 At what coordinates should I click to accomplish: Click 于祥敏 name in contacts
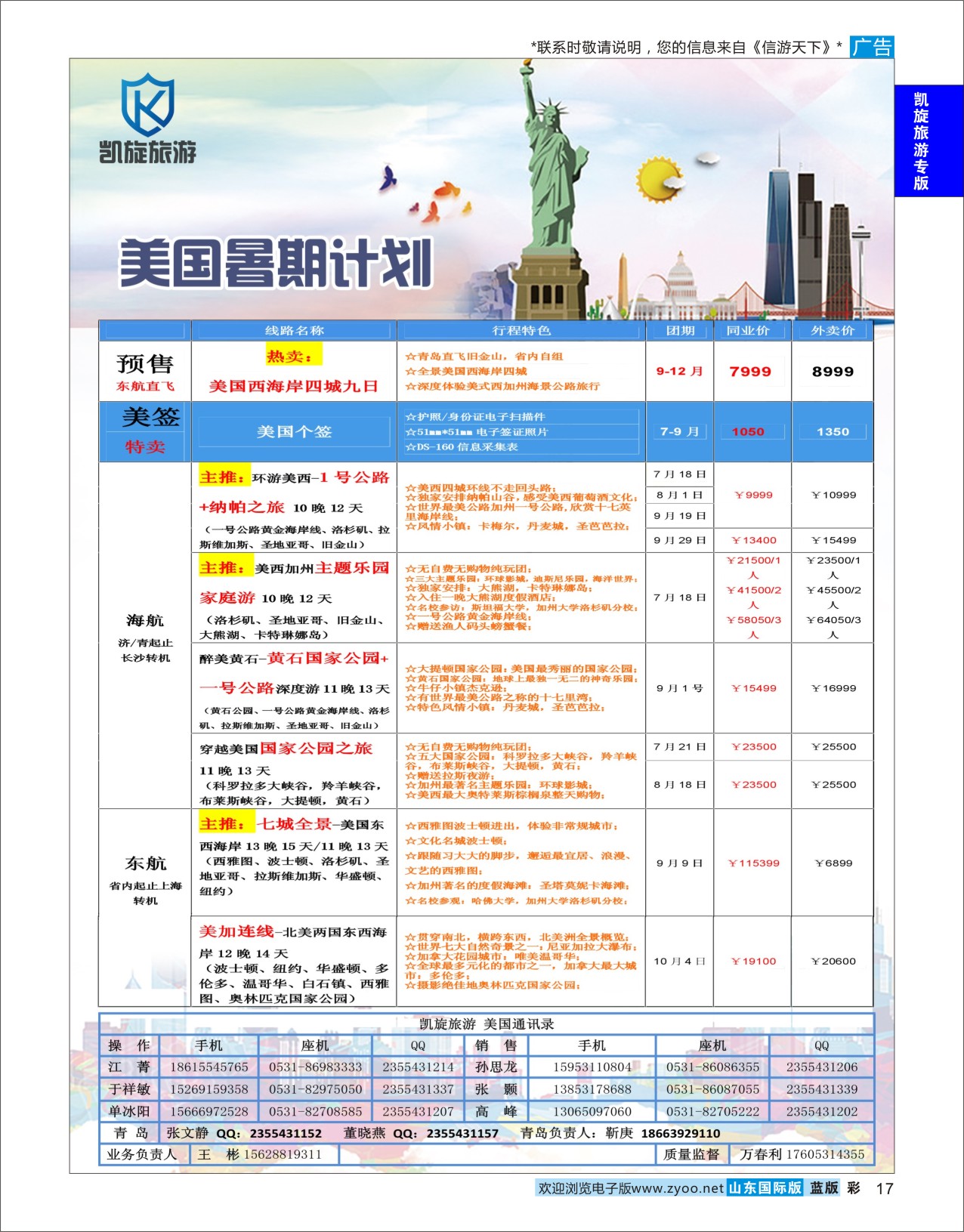point(129,1089)
